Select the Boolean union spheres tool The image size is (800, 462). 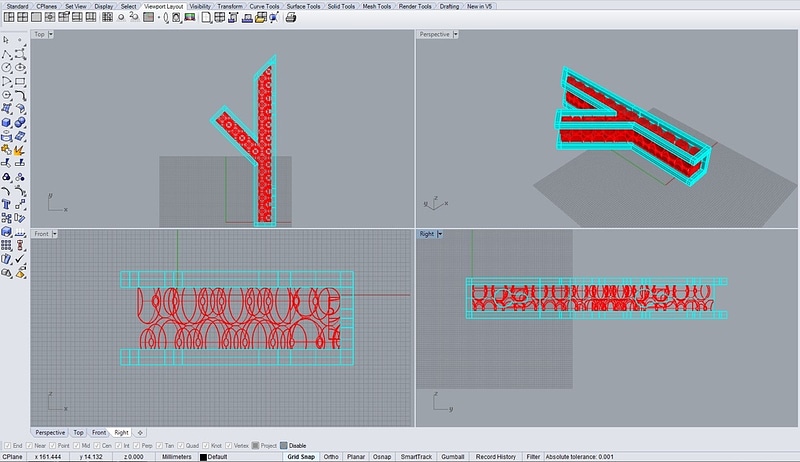20,122
